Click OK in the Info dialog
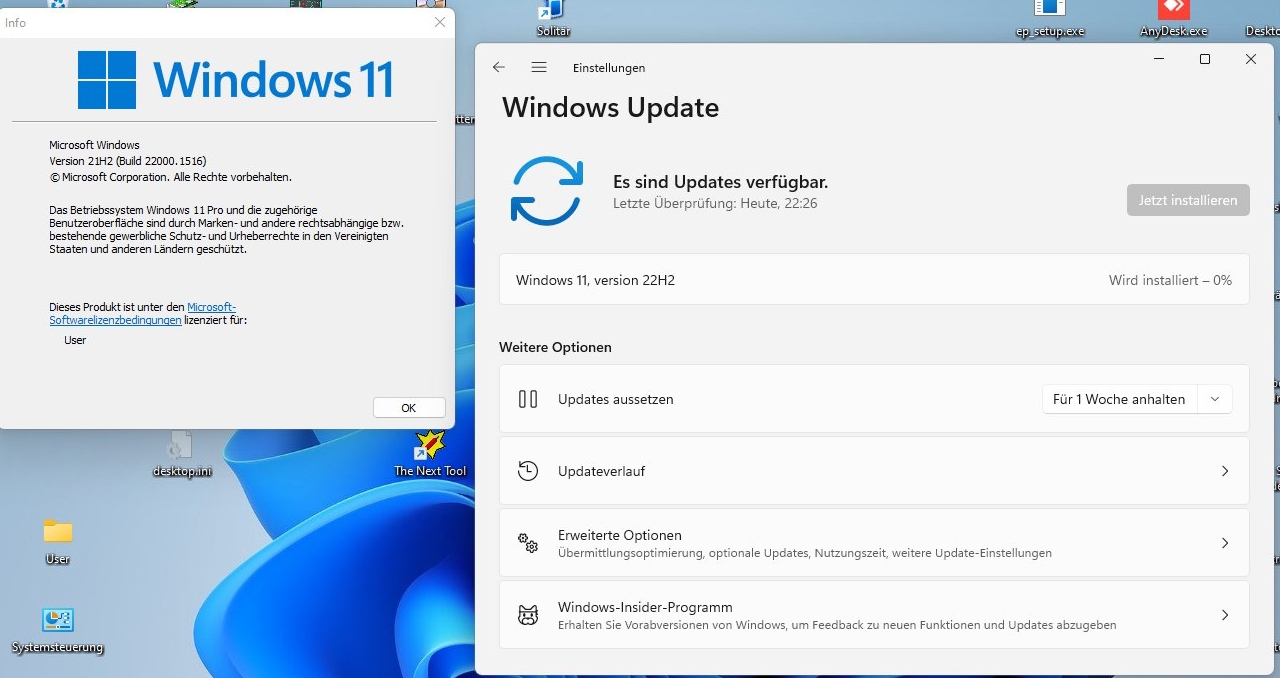The height and width of the screenshot is (678, 1280). tap(409, 407)
